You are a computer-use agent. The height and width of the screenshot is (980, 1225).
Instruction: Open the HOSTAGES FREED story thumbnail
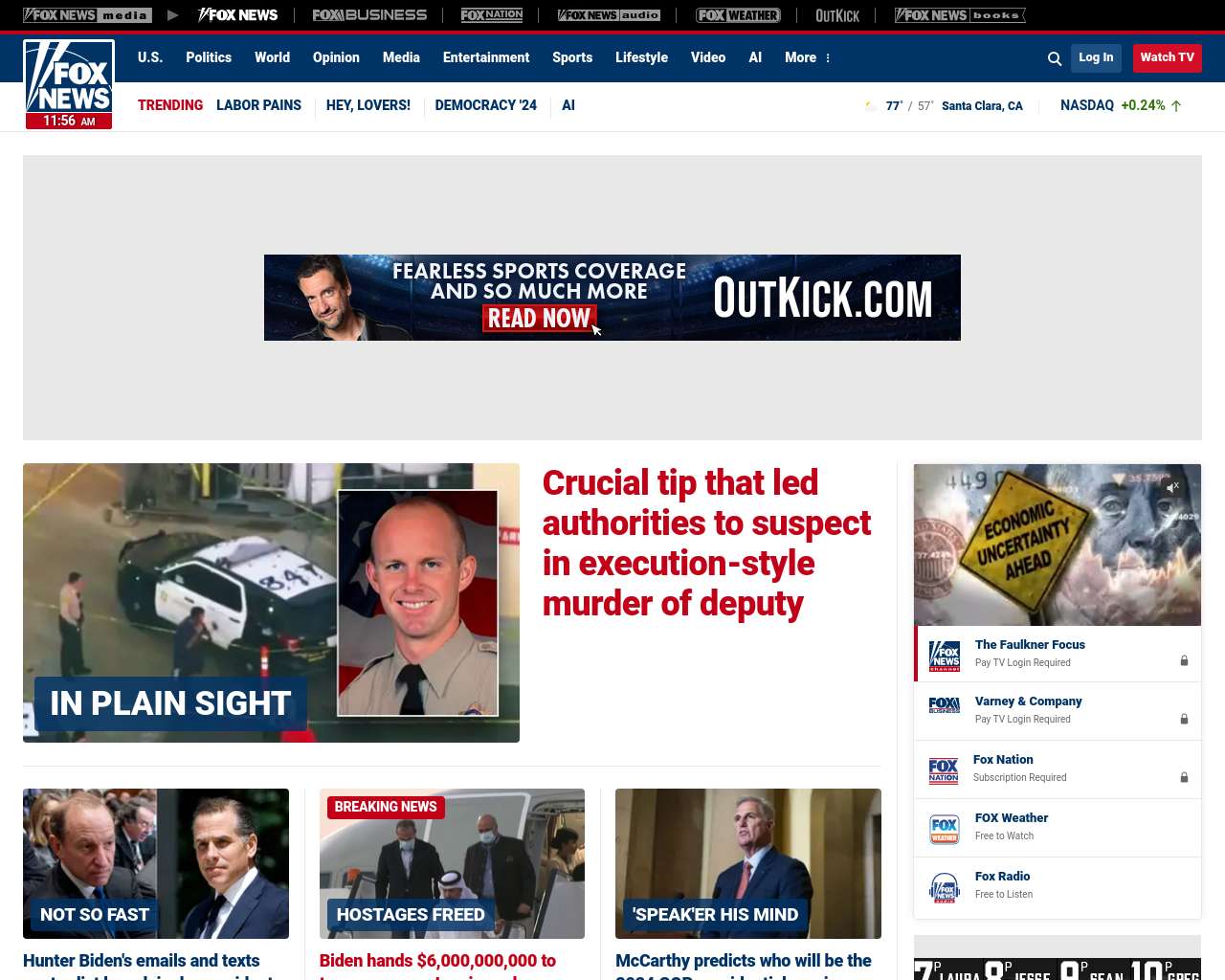(452, 863)
